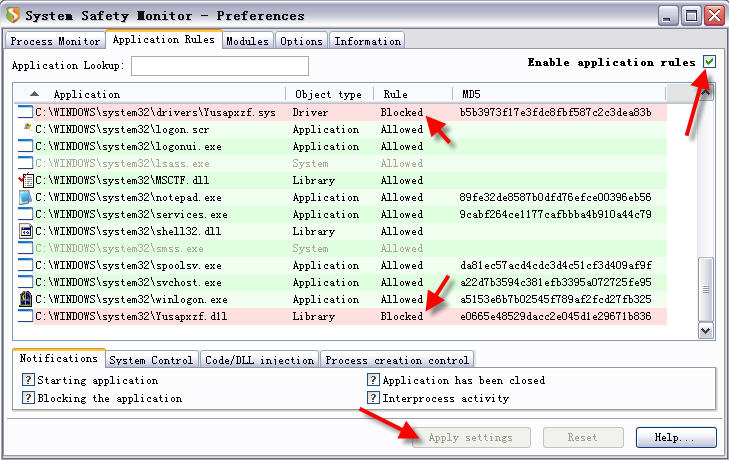Click the Reset button

pyautogui.click(x=583, y=437)
